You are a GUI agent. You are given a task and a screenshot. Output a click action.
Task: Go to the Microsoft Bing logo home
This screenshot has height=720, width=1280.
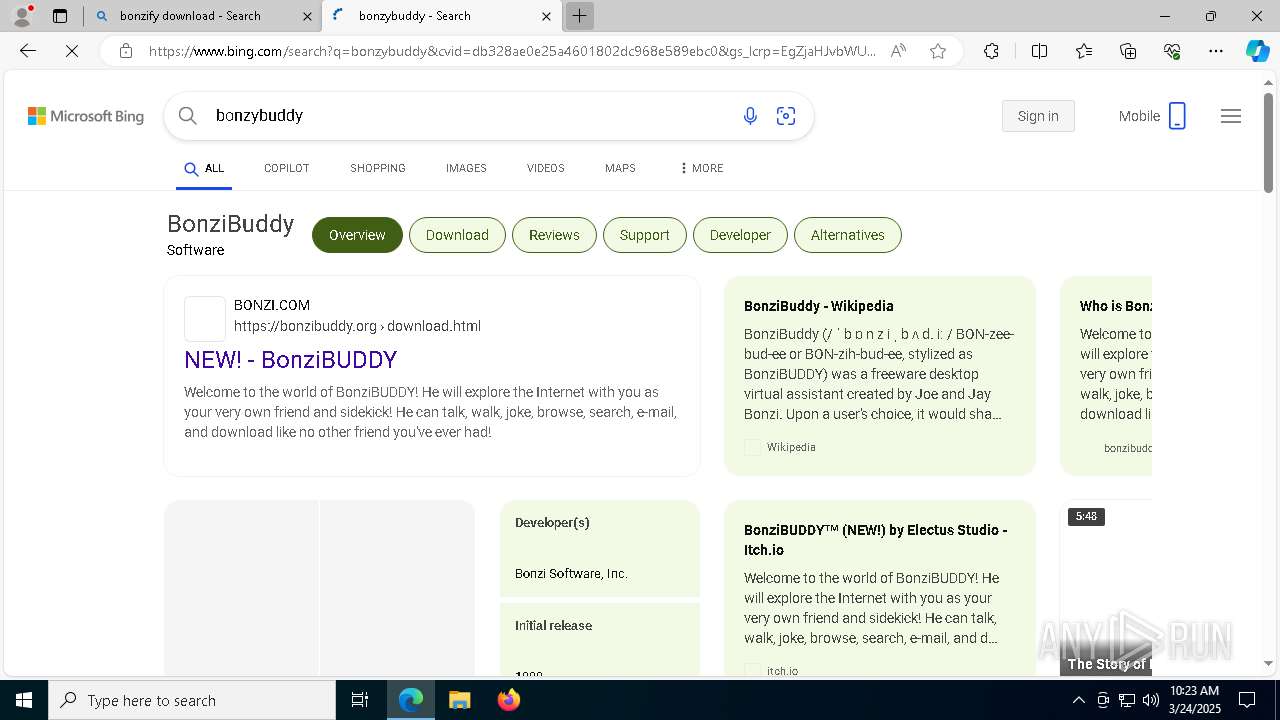pos(86,116)
